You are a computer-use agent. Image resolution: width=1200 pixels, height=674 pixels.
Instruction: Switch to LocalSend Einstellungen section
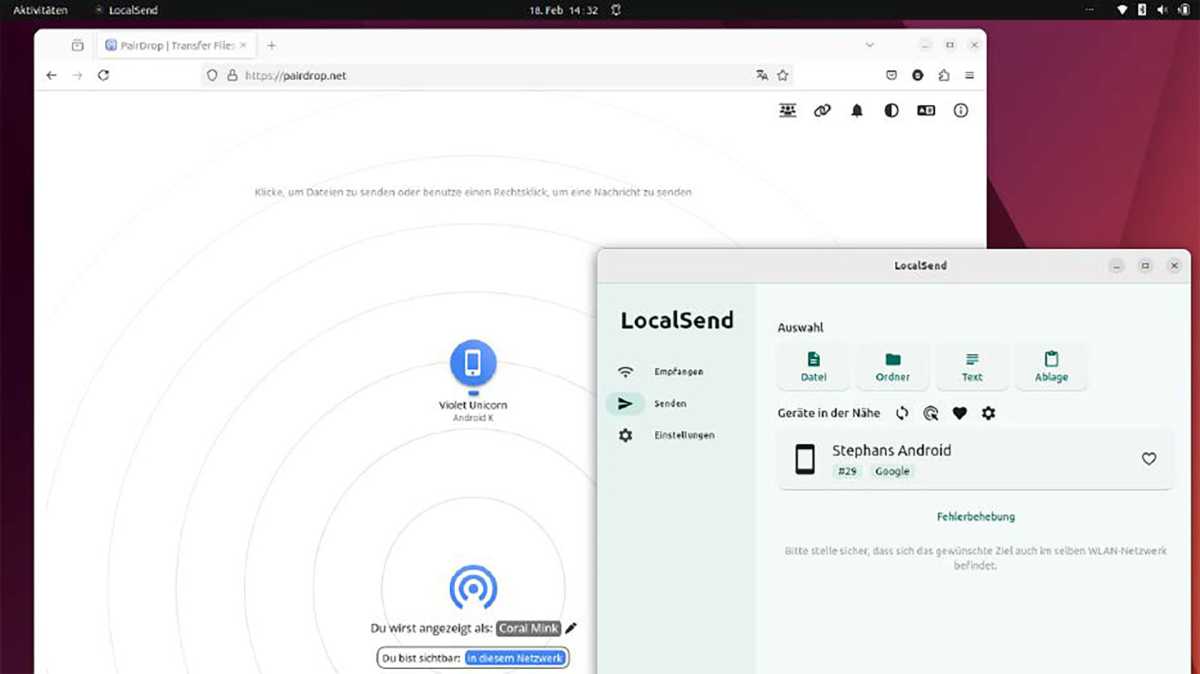click(x=685, y=435)
